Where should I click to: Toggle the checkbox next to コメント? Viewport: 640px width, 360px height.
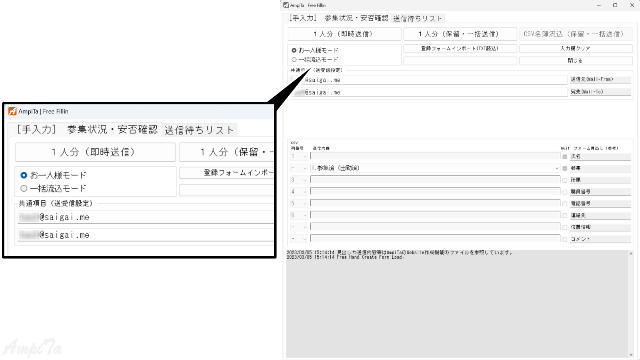[565, 239]
